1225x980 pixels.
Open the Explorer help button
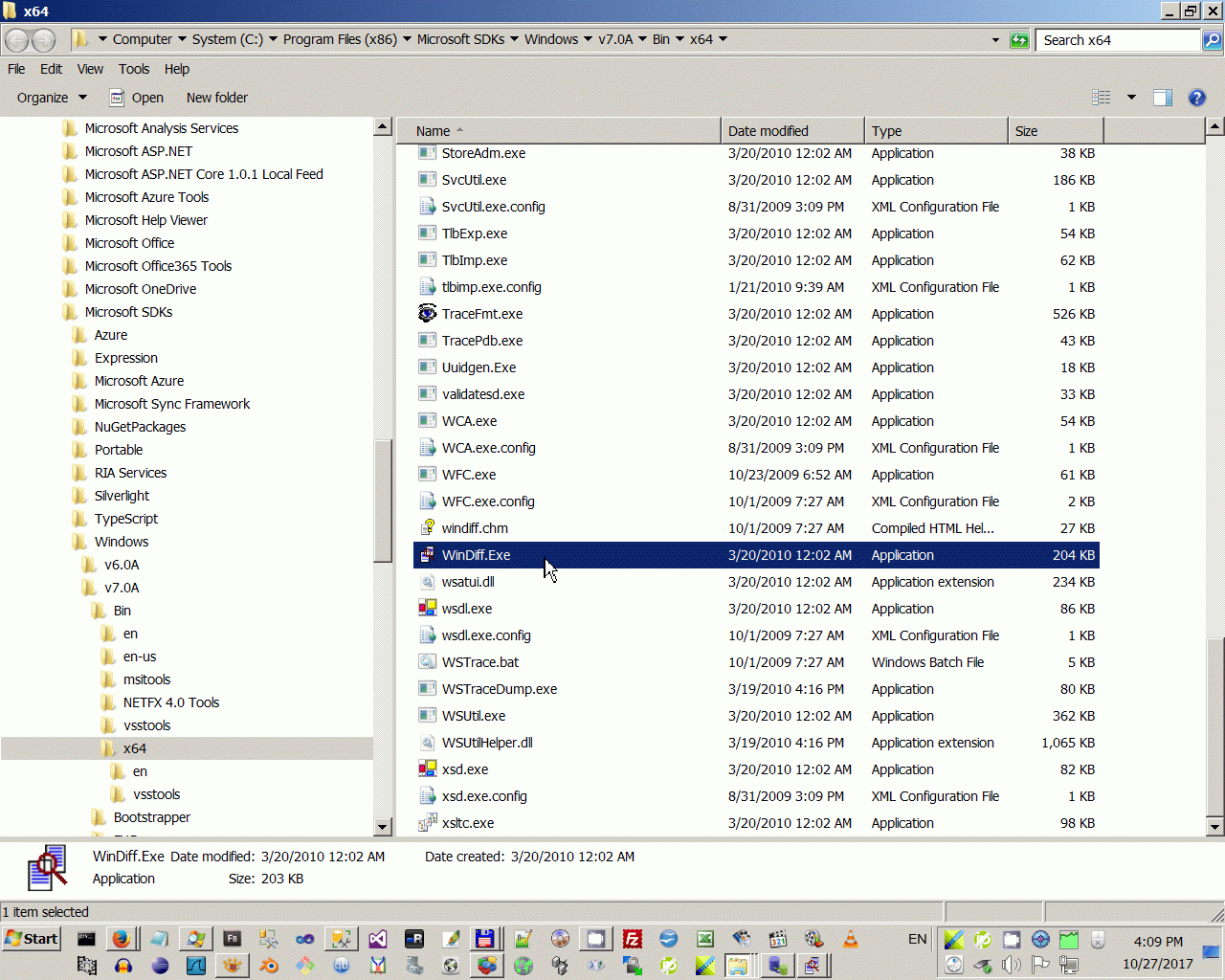coord(1196,98)
